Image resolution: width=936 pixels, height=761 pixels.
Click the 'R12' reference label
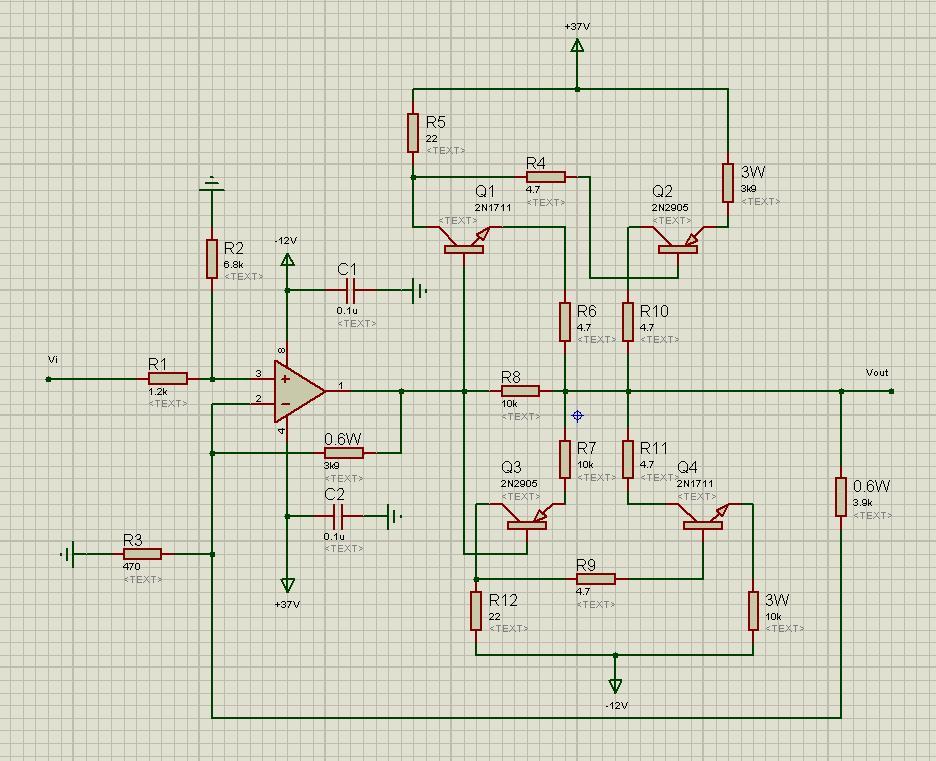[x=503, y=600]
